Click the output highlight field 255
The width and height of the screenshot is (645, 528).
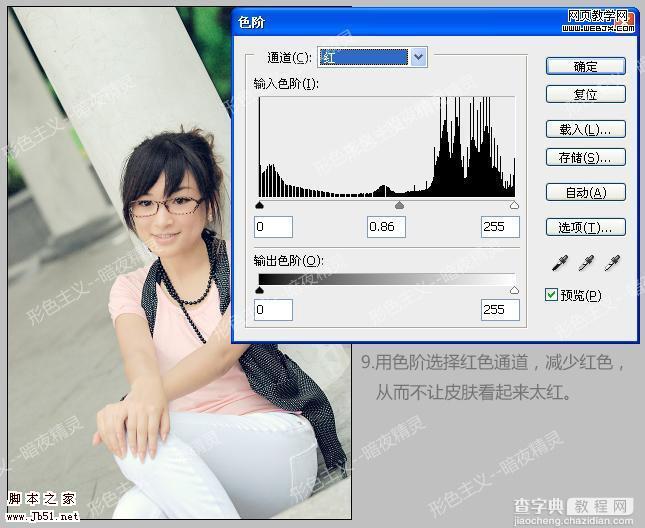[500, 310]
